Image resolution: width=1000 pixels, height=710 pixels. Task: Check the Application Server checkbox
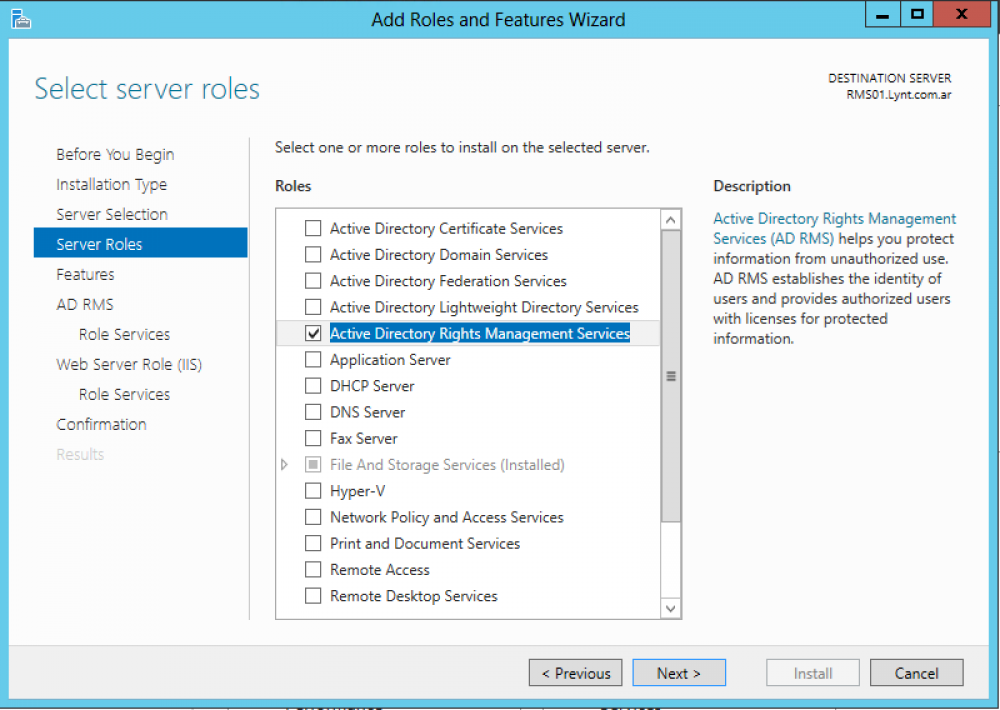coord(313,360)
